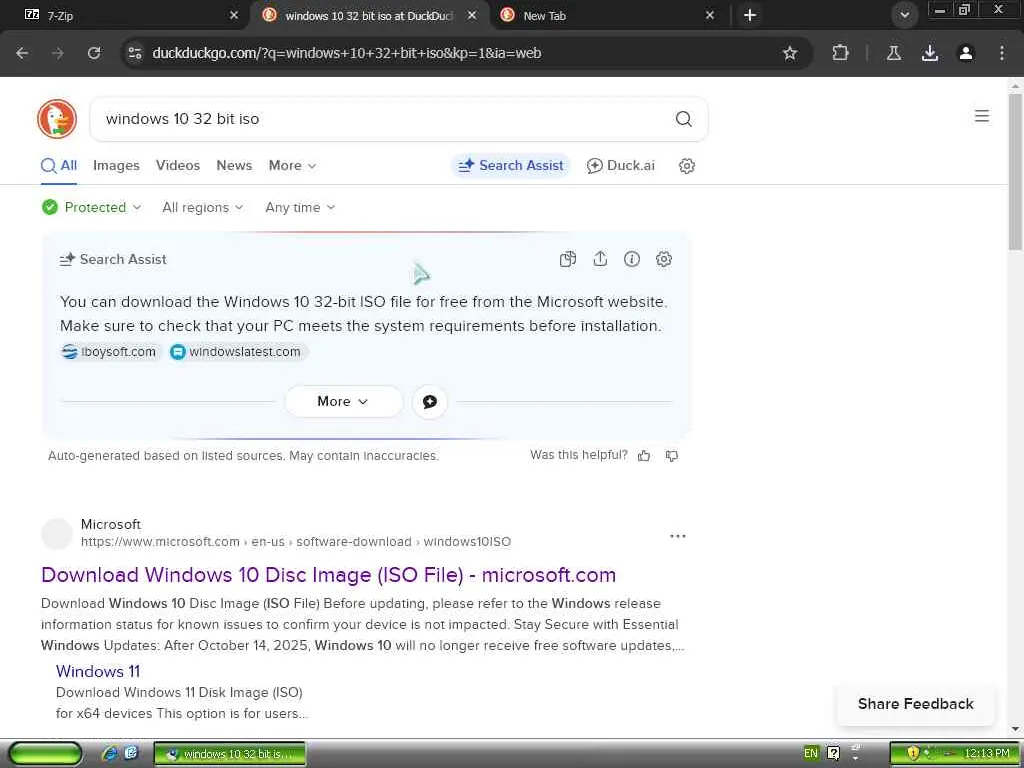Give thumbs down to Search Assist answer

(671, 456)
